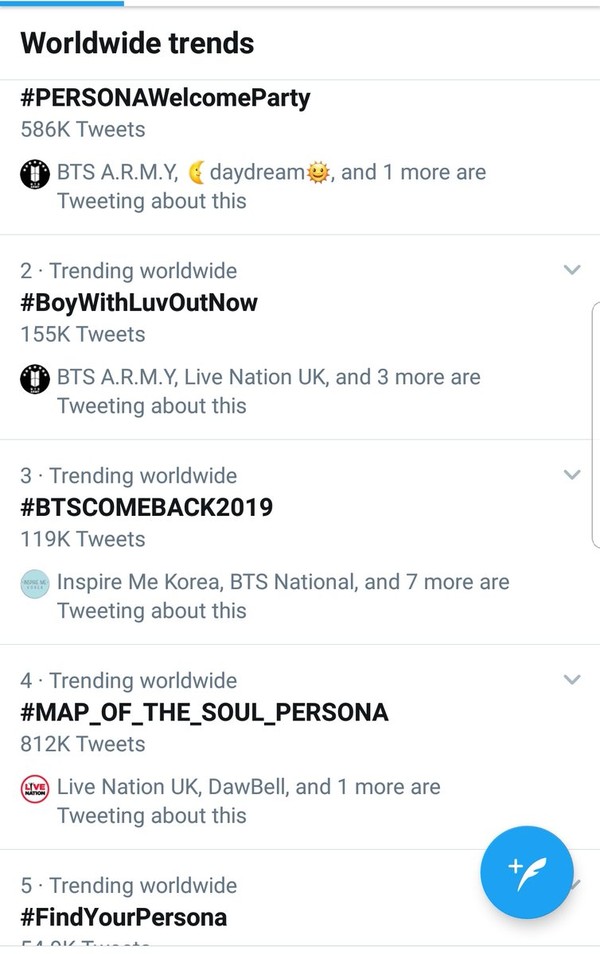
Task: Open the #BoyWithLuvOutNow hashtag
Action: (139, 302)
